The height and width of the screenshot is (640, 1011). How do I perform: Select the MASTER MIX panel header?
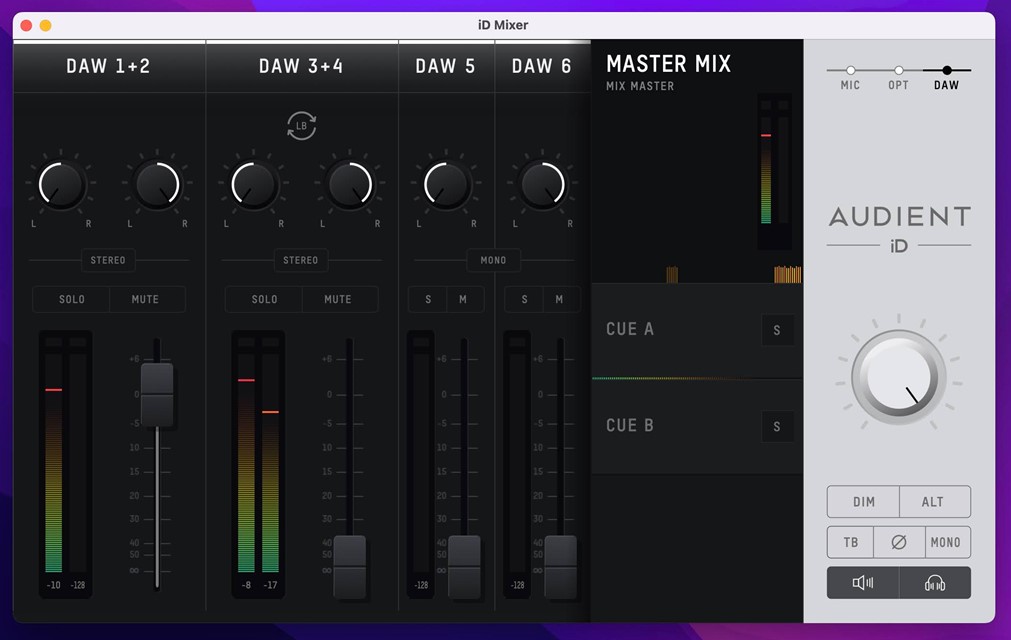click(x=668, y=64)
